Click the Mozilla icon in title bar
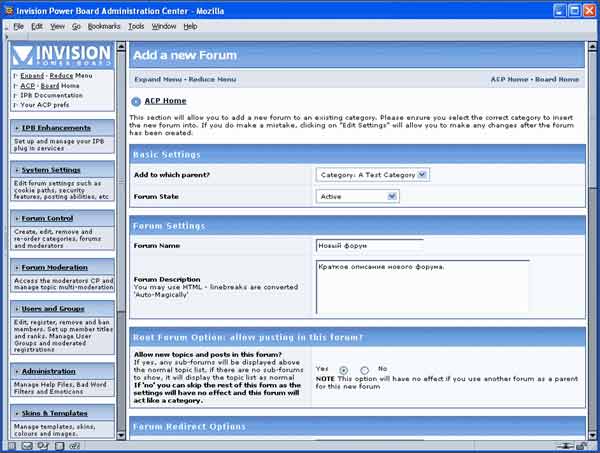Image resolution: width=600 pixels, height=453 pixels. 8,11
